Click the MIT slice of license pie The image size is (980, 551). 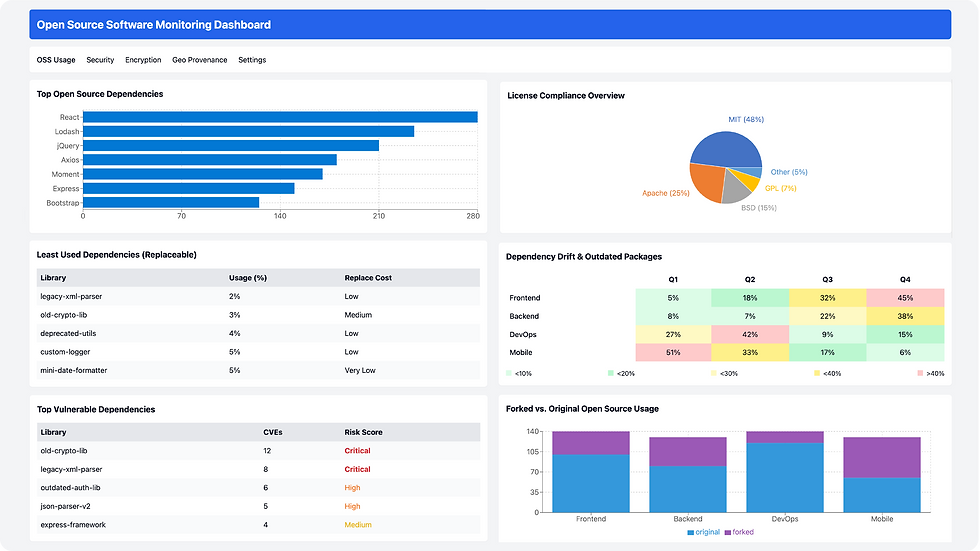tap(726, 149)
